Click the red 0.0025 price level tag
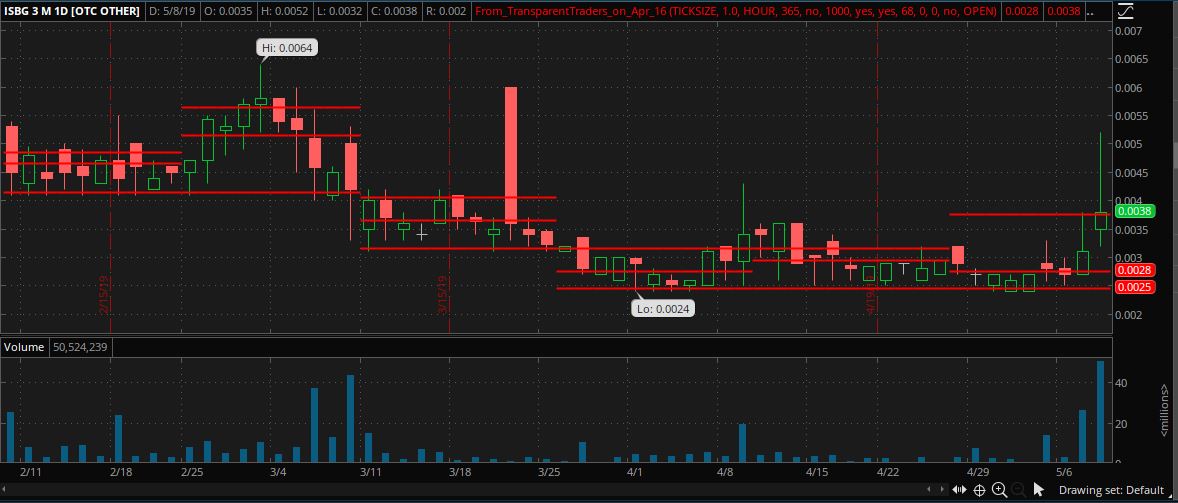1178x503 pixels. click(x=1134, y=288)
